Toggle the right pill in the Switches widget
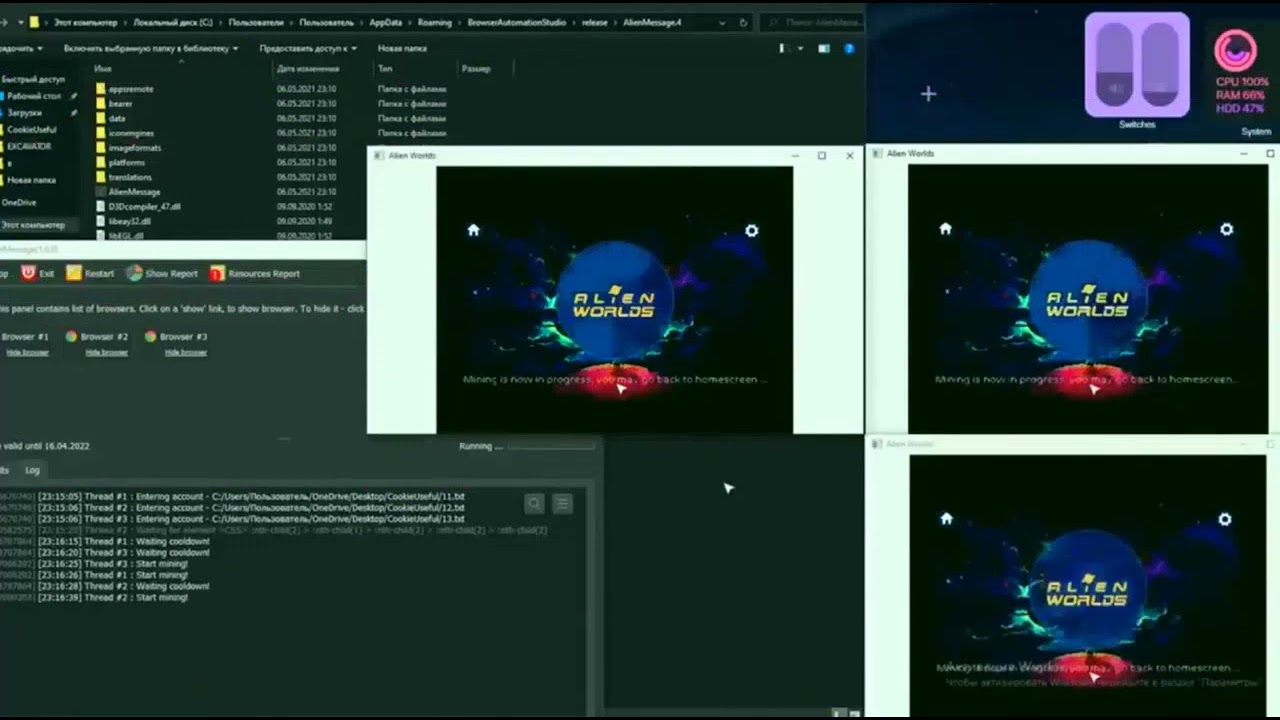 tap(1160, 64)
